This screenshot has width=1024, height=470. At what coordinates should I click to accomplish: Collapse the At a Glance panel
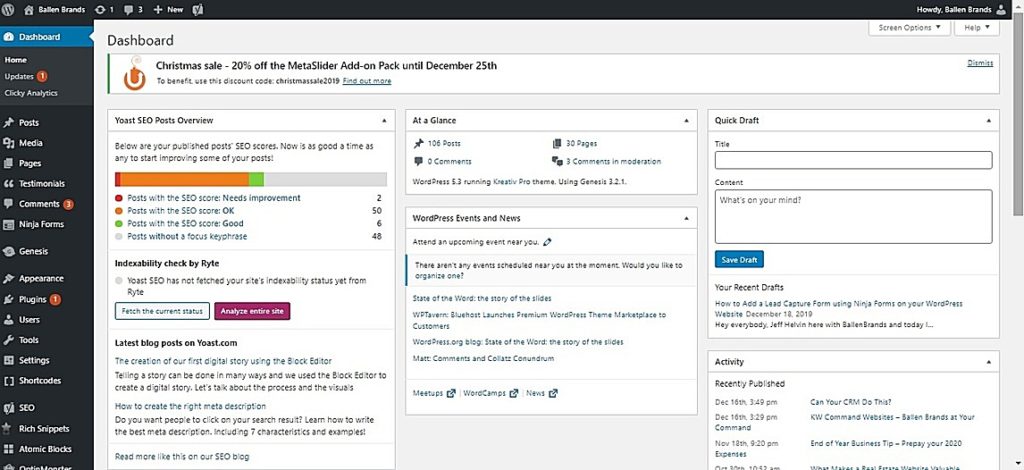tap(686, 121)
